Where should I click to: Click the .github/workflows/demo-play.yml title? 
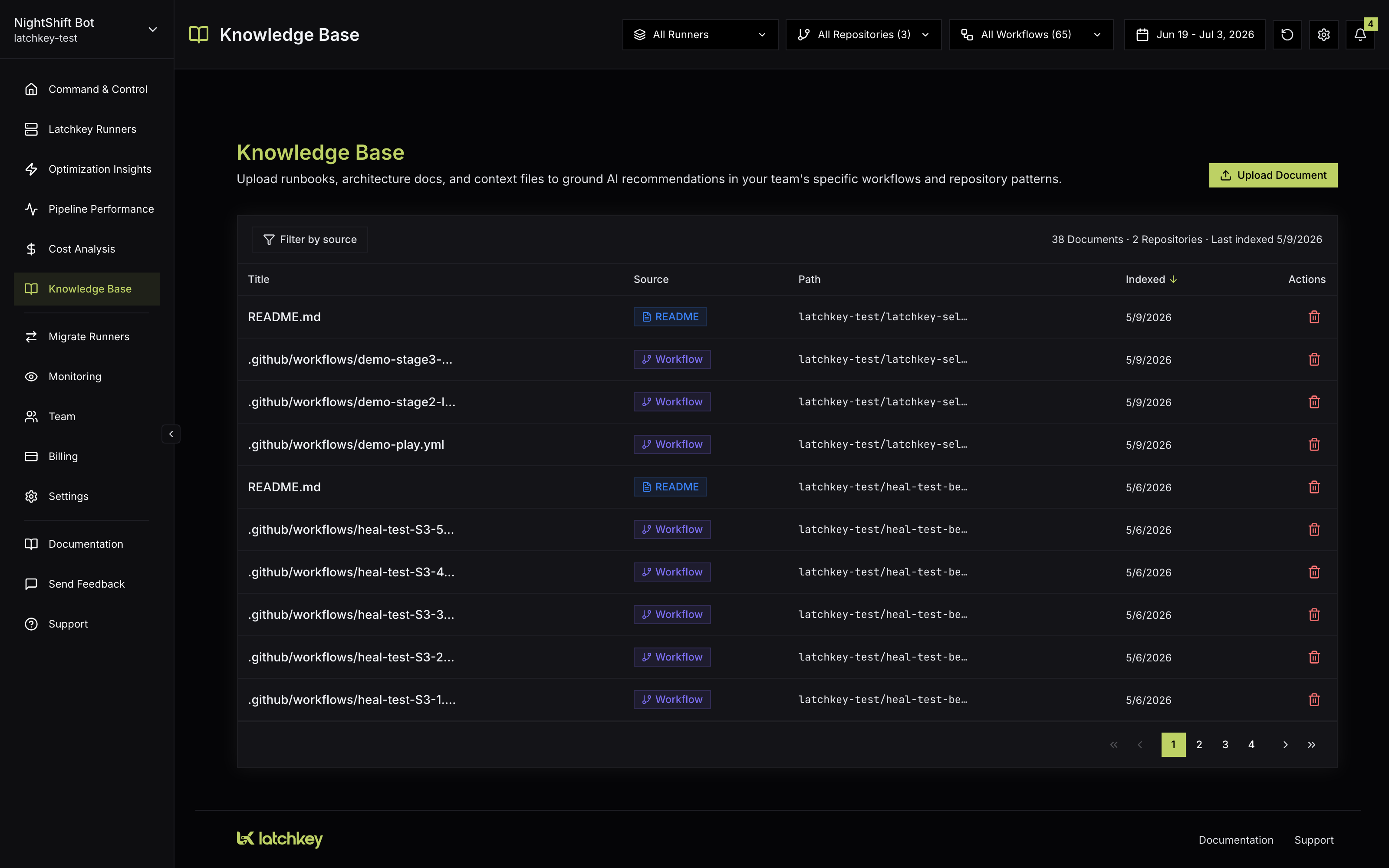point(346,444)
